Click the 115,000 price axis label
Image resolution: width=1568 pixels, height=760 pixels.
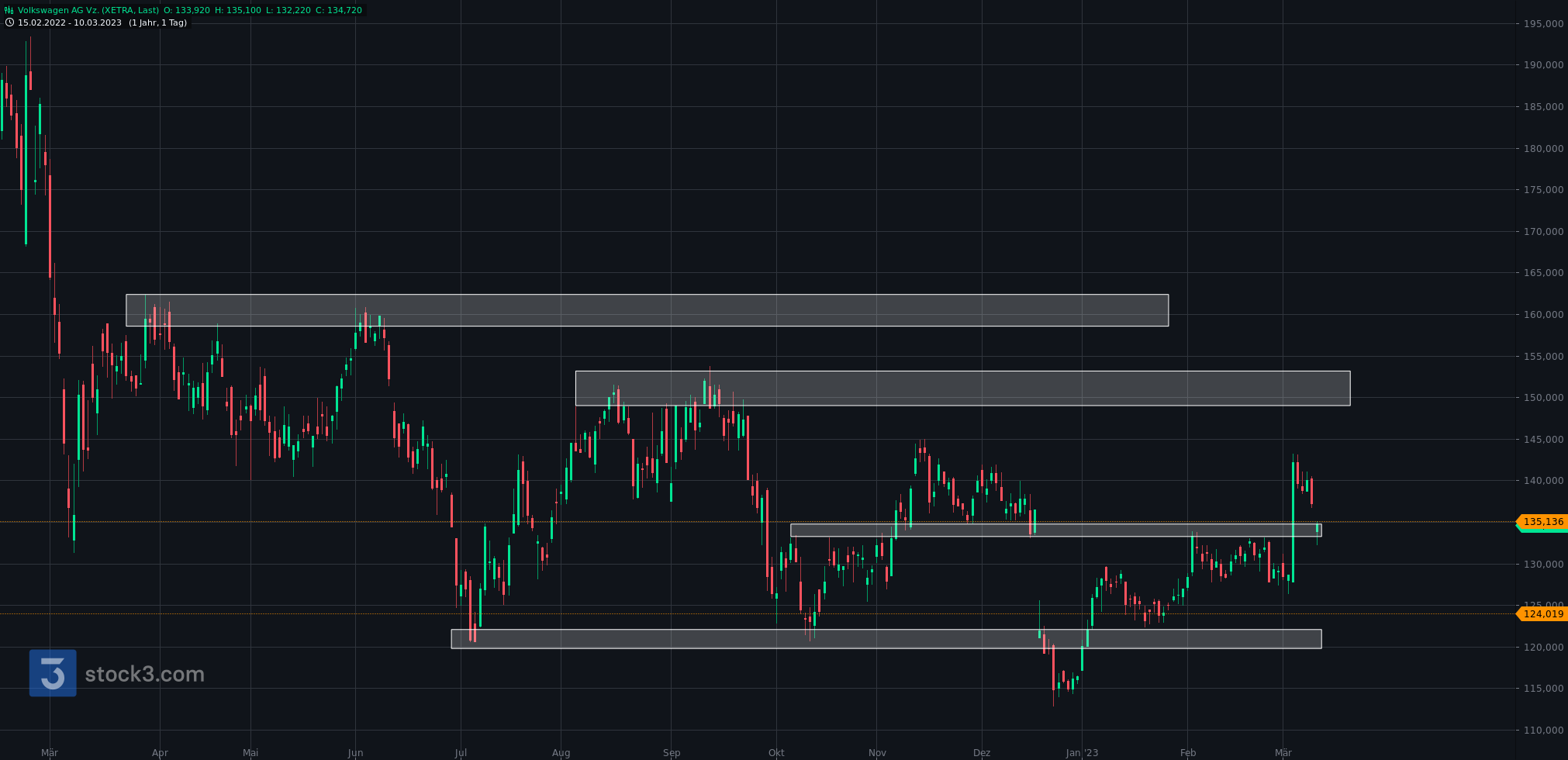(1543, 689)
